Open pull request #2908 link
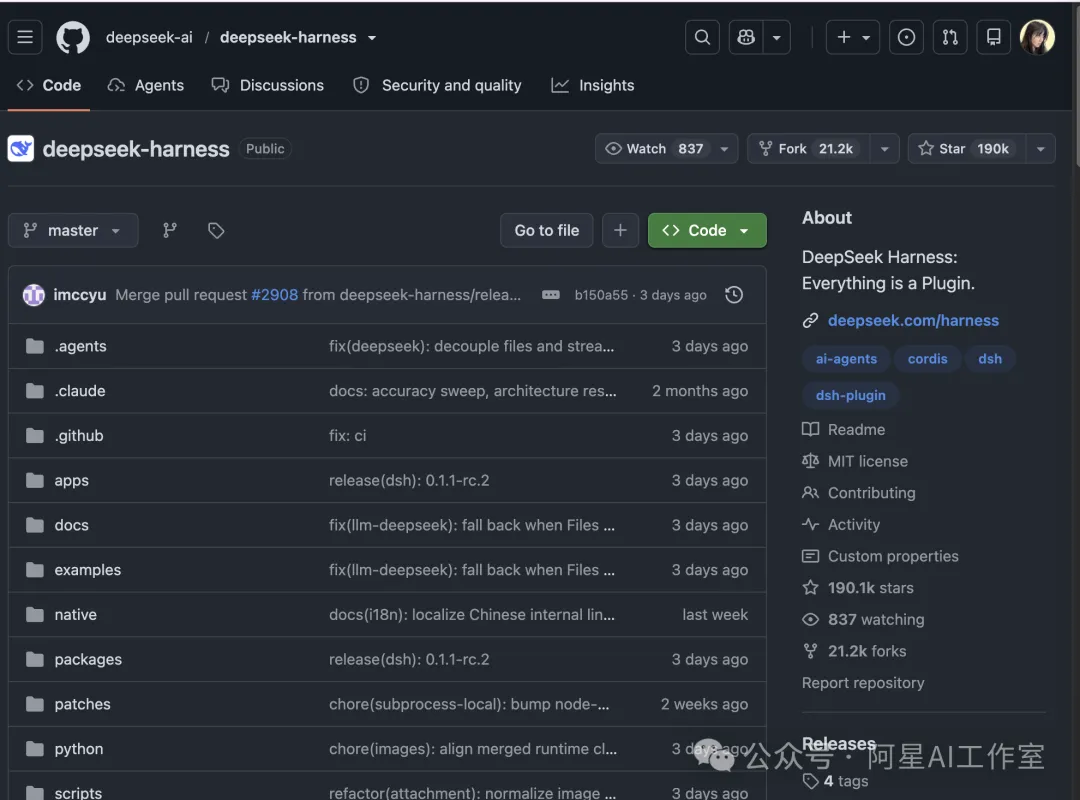 pos(275,295)
